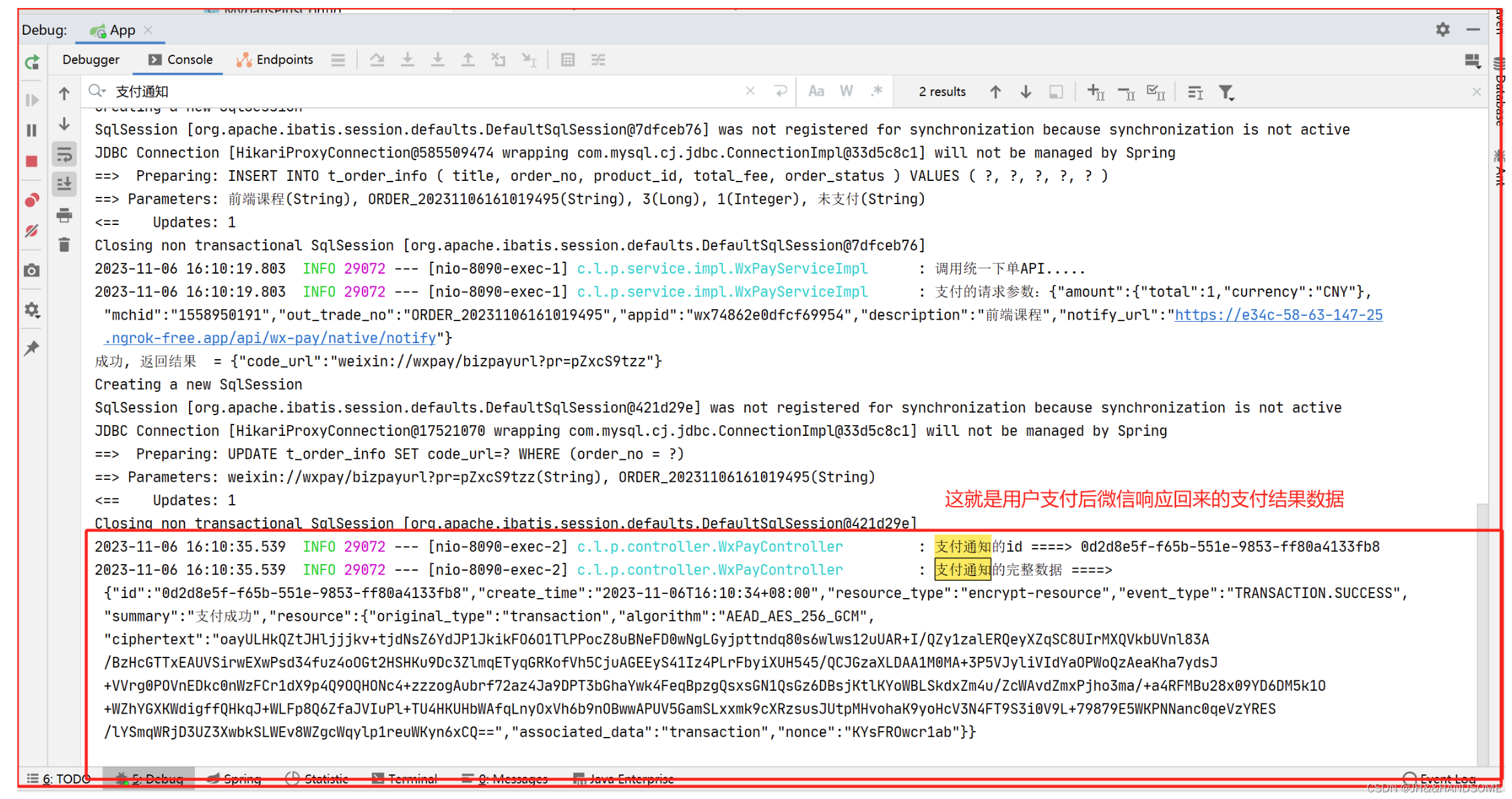Go to next search occurrence arrow
The image size is (1512, 799).
[x=1026, y=91]
